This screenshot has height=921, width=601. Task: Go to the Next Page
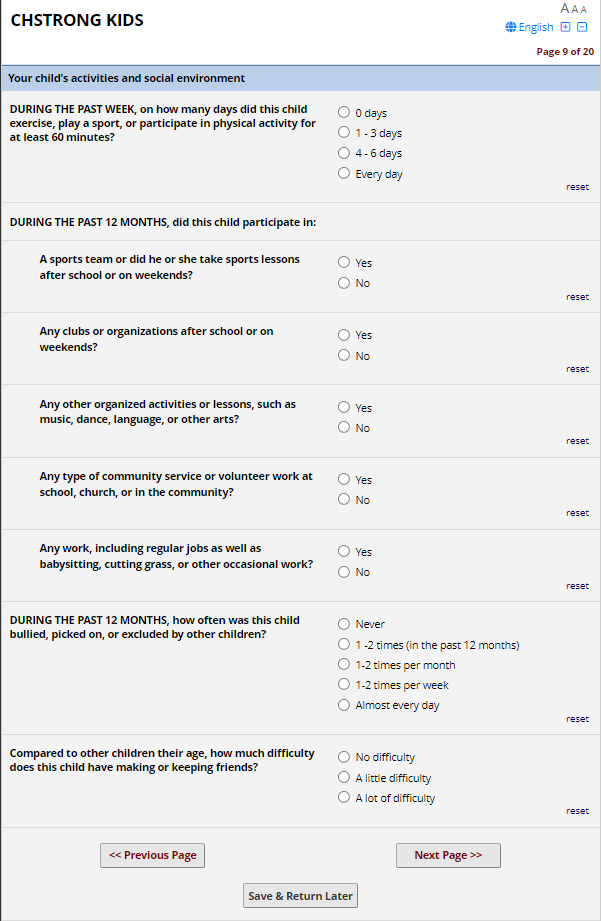pos(448,855)
